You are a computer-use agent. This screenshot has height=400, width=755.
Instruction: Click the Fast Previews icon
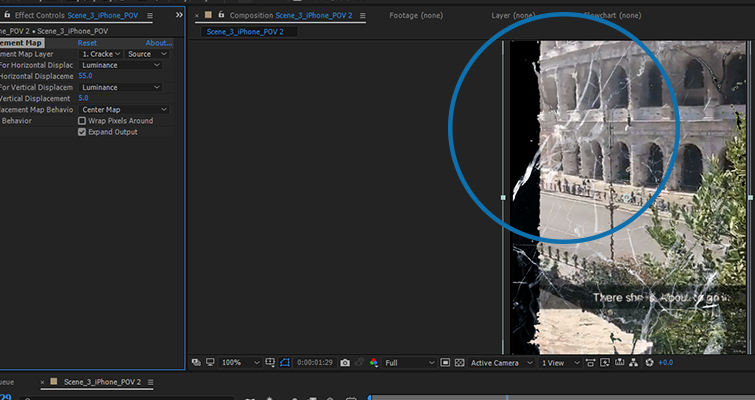(605, 362)
